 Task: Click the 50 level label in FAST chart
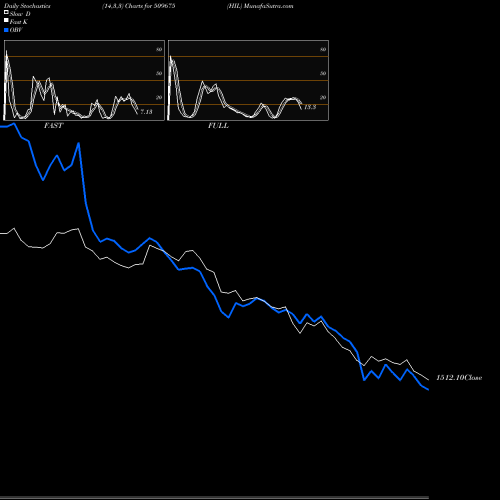(x=159, y=73)
